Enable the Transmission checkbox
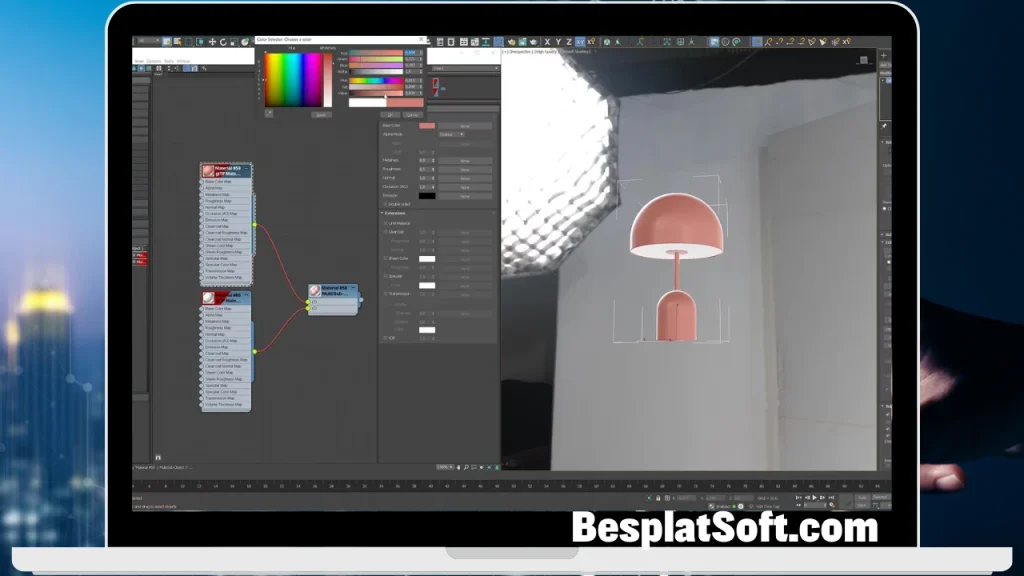The width and height of the screenshot is (1024, 576). (x=383, y=295)
